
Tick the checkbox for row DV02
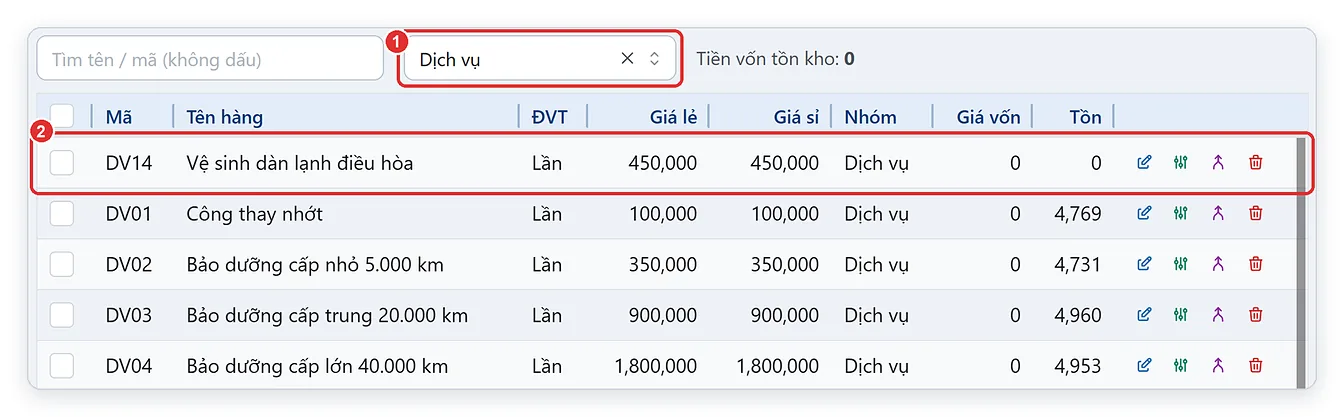tap(62, 264)
